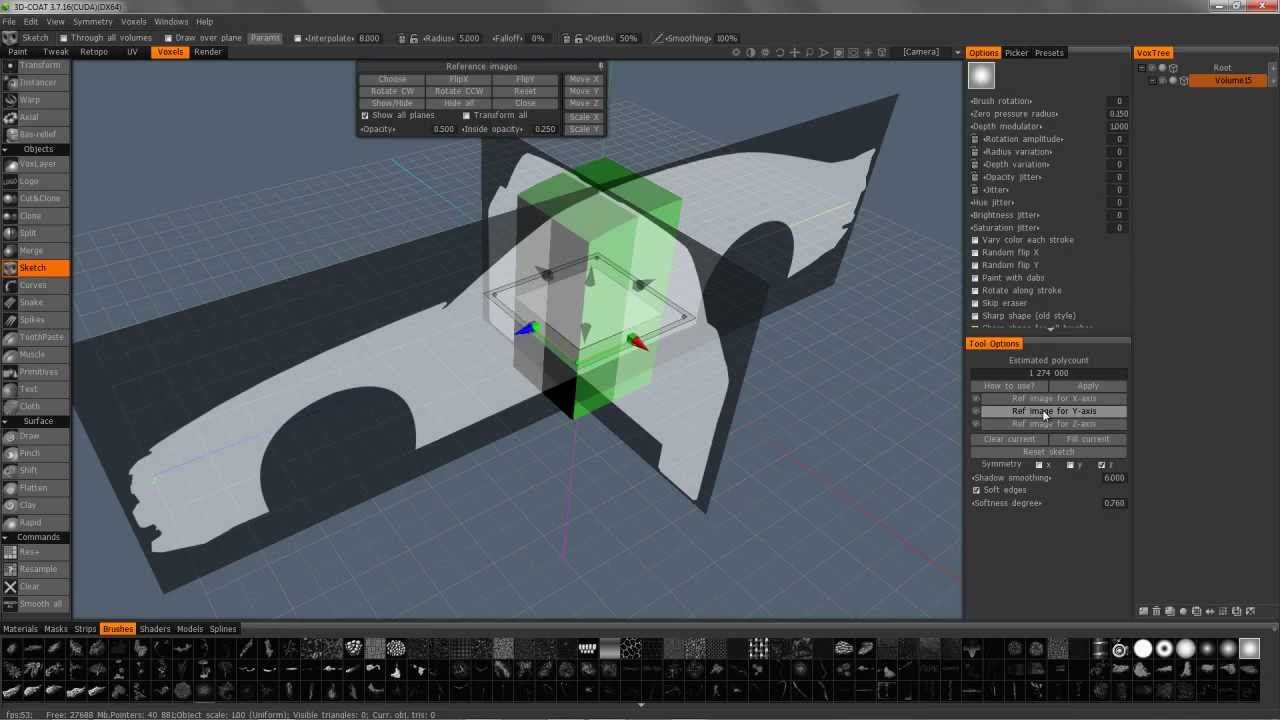
Task: Select the Pinch surface tool
Action: pyautogui.click(x=35, y=453)
